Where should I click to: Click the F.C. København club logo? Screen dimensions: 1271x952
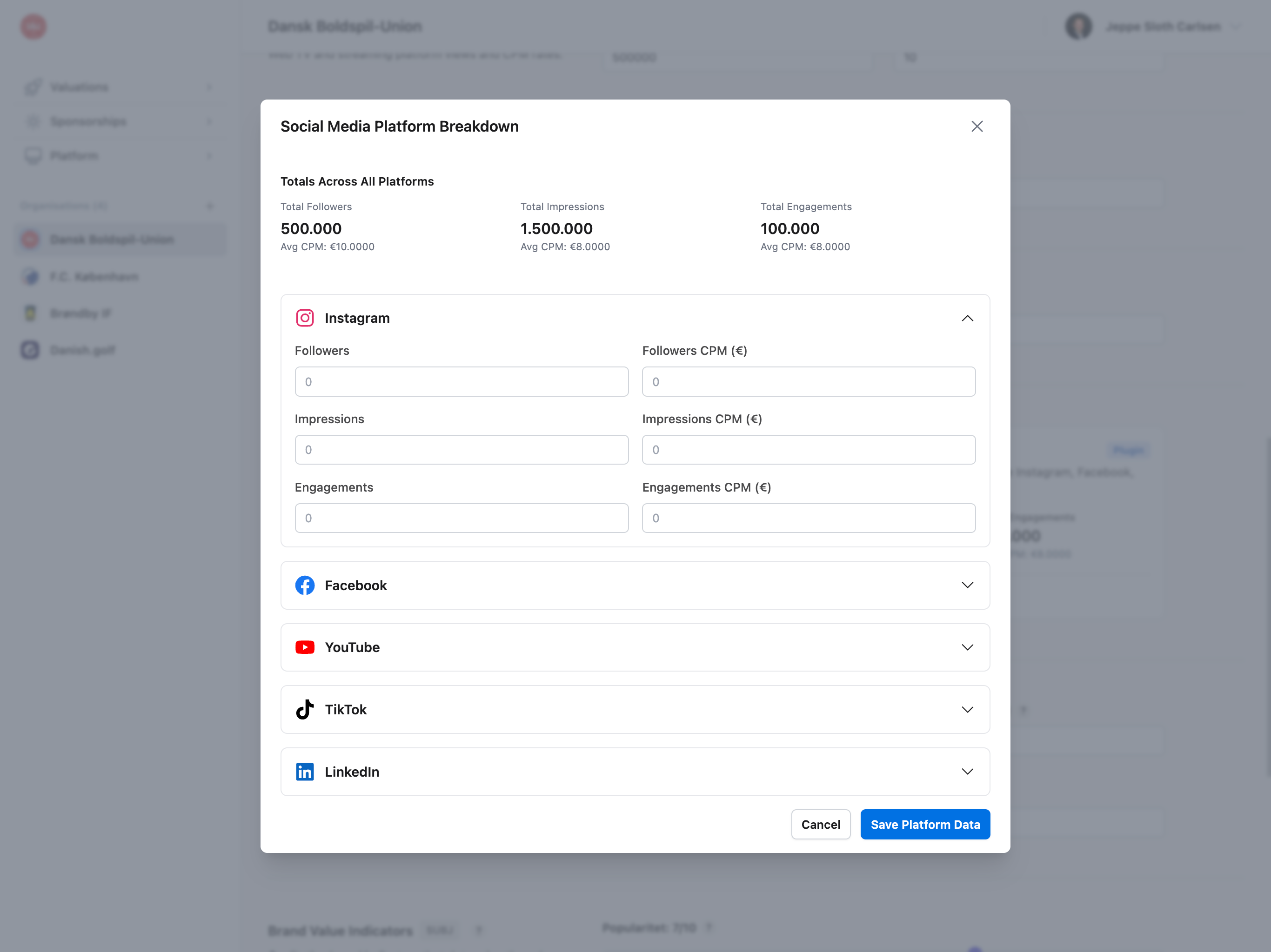point(29,276)
